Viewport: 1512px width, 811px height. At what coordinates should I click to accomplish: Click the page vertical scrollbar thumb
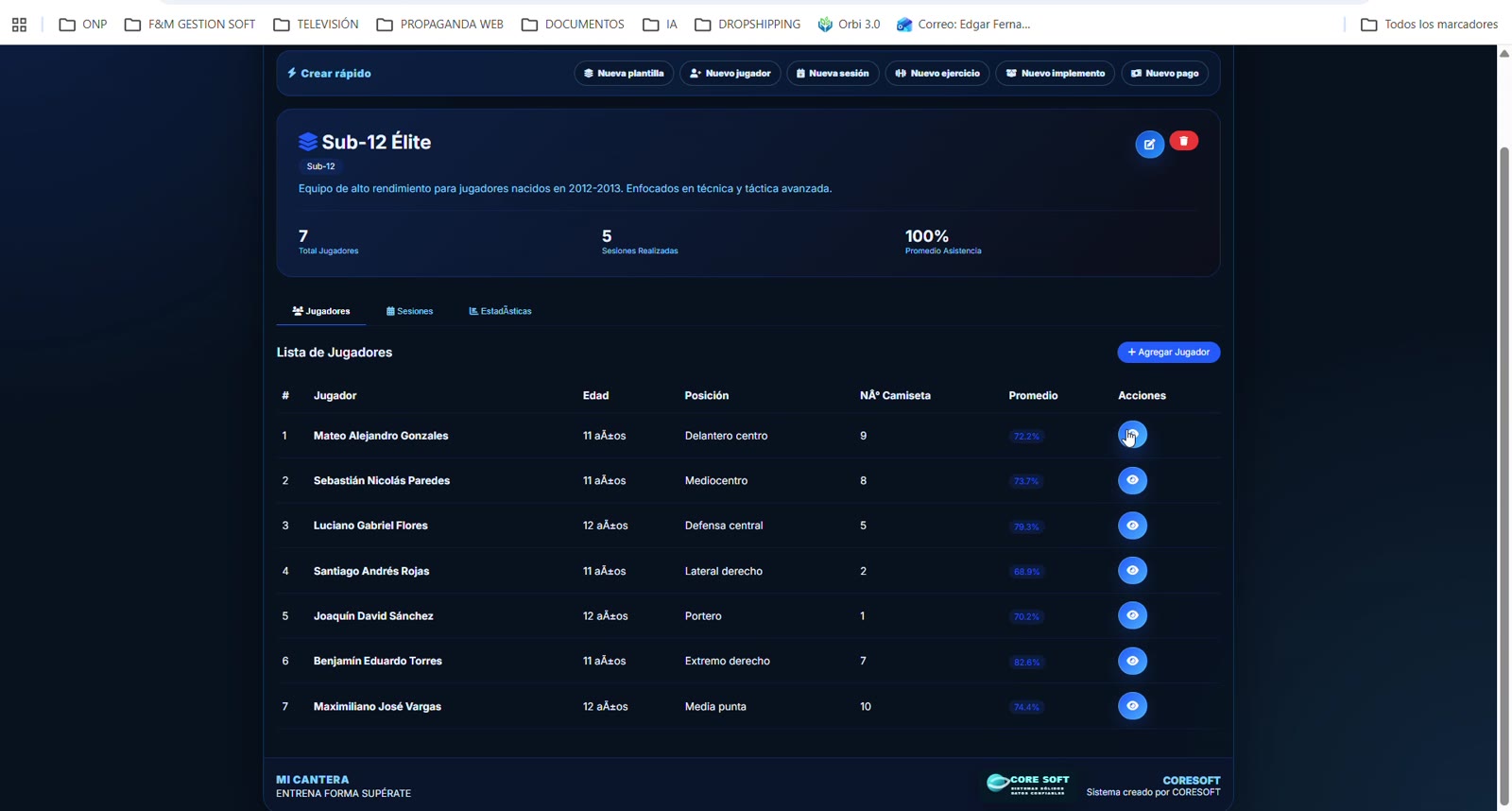coord(1504,476)
